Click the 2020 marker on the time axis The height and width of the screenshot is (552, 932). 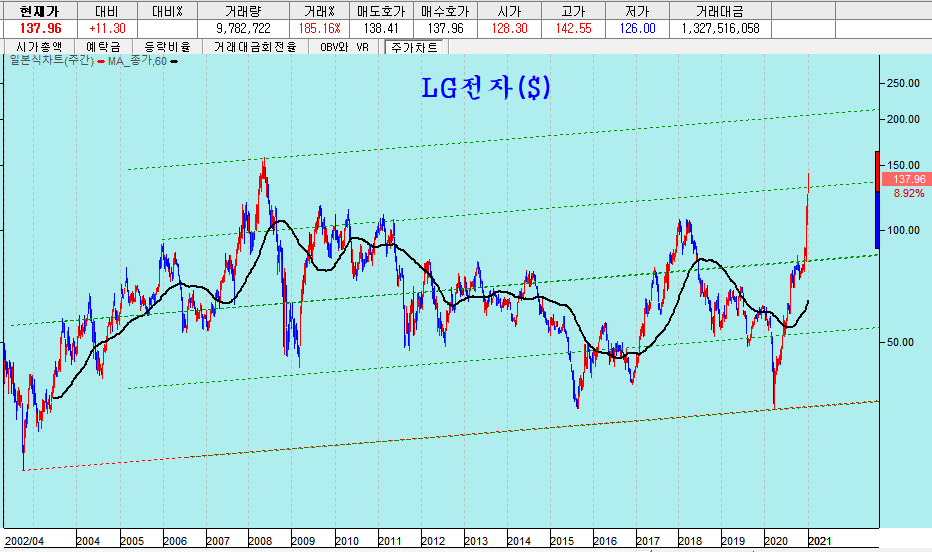coord(776,541)
